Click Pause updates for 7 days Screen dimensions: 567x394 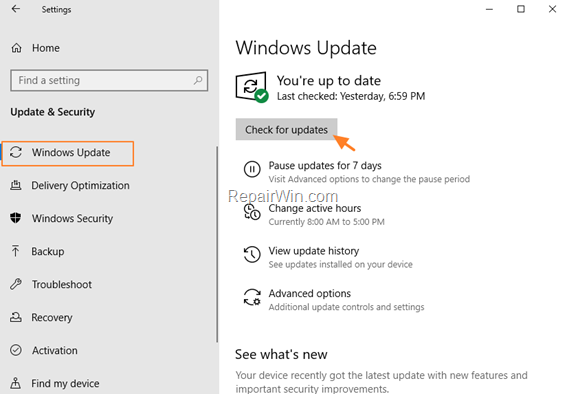click(325, 166)
